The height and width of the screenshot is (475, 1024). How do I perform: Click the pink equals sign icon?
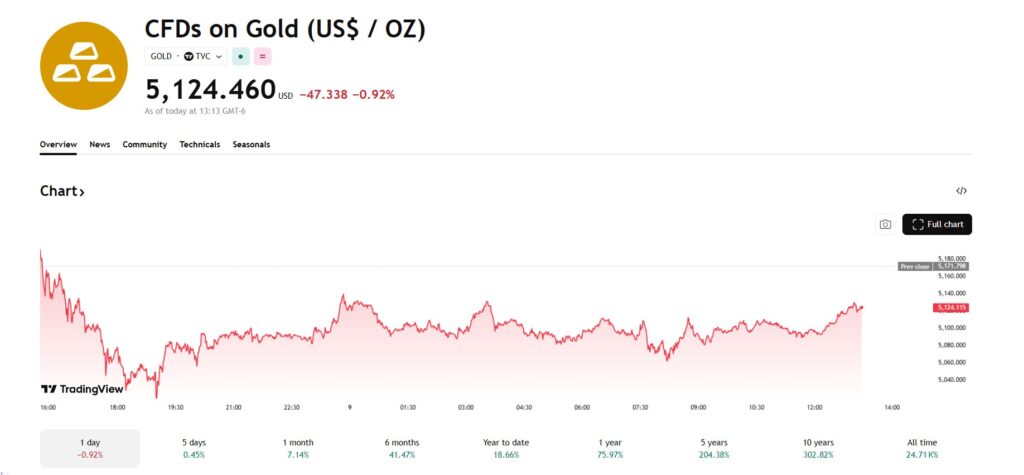(263, 57)
